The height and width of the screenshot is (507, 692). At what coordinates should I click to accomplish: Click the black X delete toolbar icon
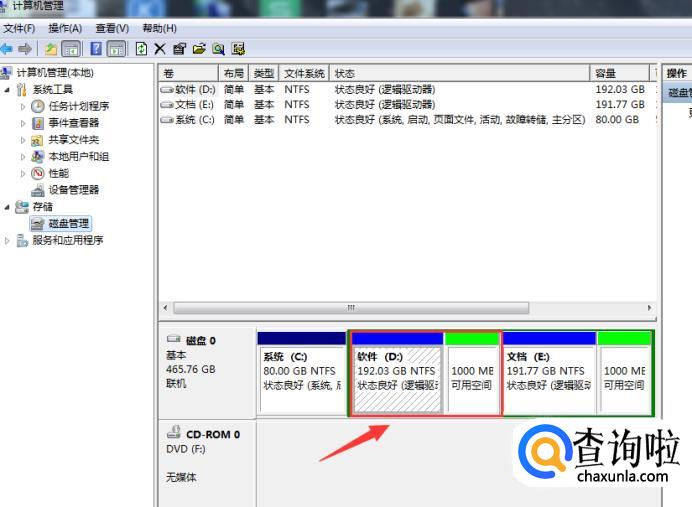click(160, 48)
